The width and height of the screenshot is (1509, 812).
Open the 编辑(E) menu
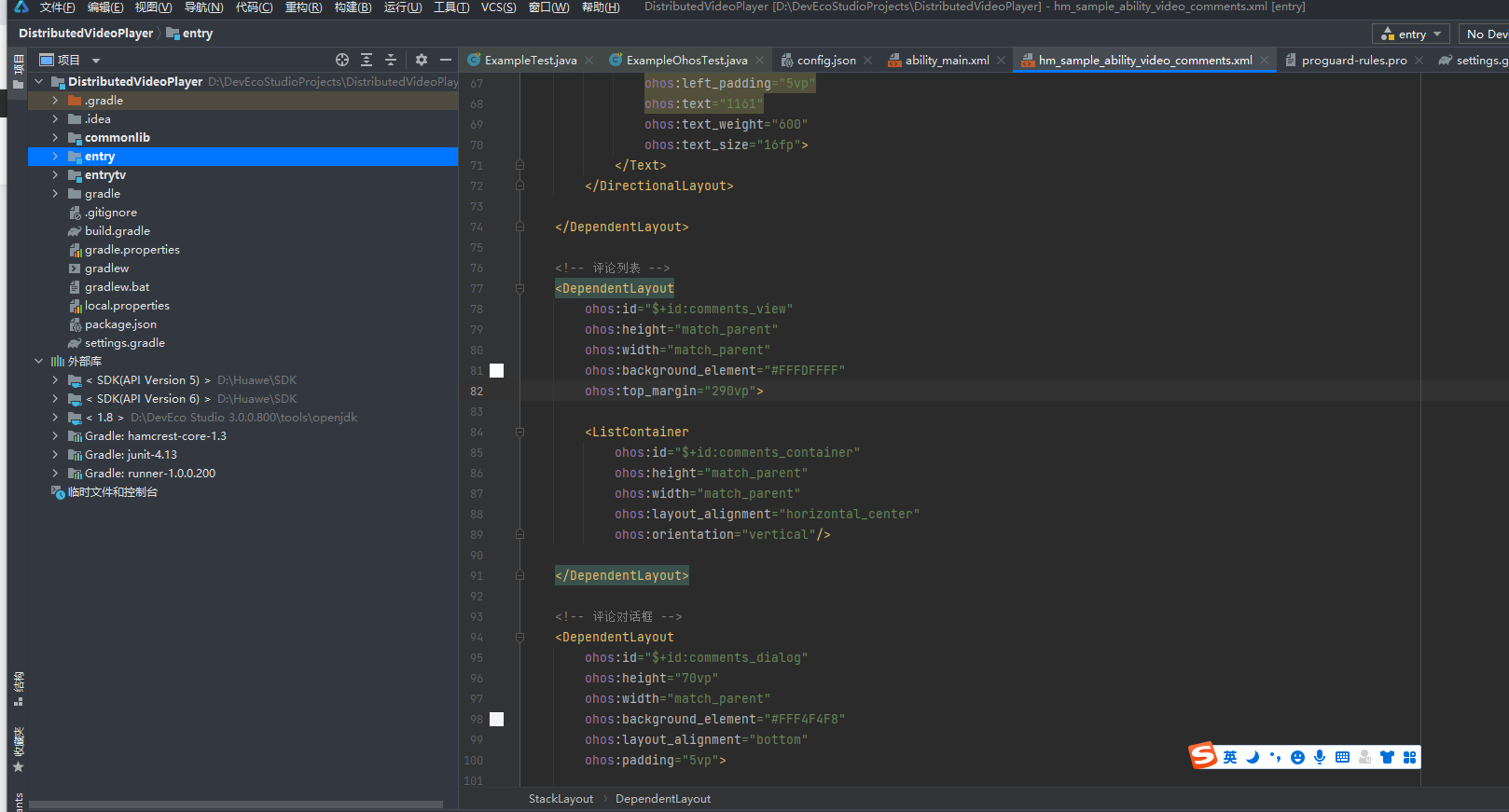coord(104,7)
